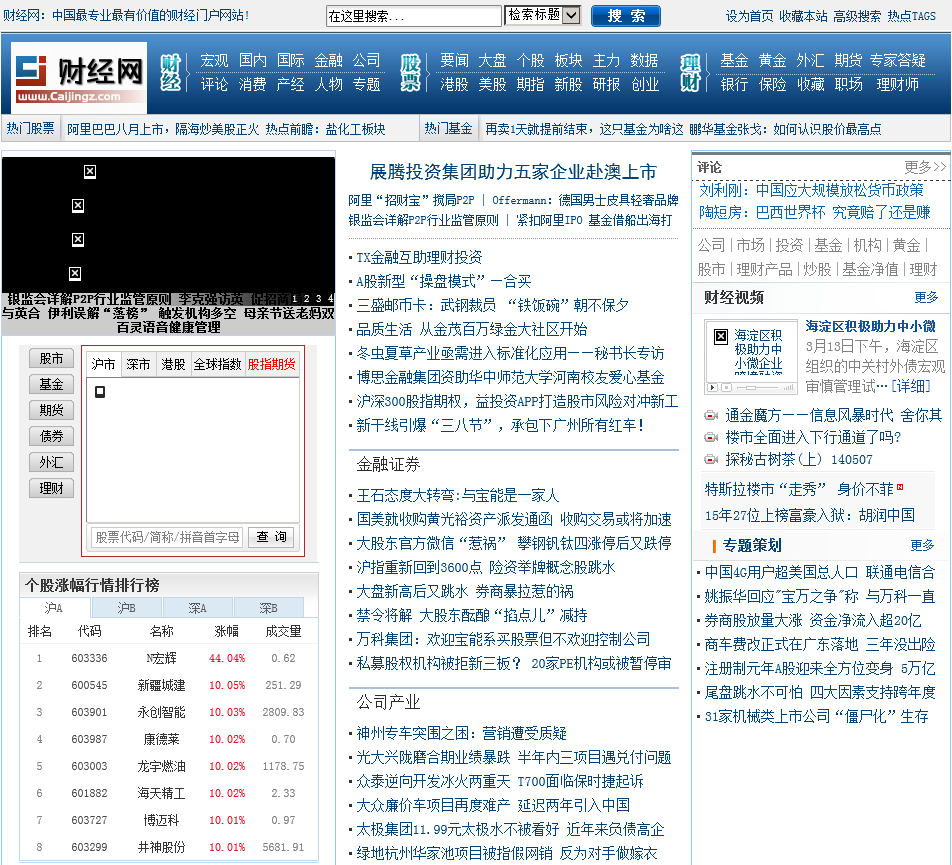Click the 基金 side button

[52, 384]
